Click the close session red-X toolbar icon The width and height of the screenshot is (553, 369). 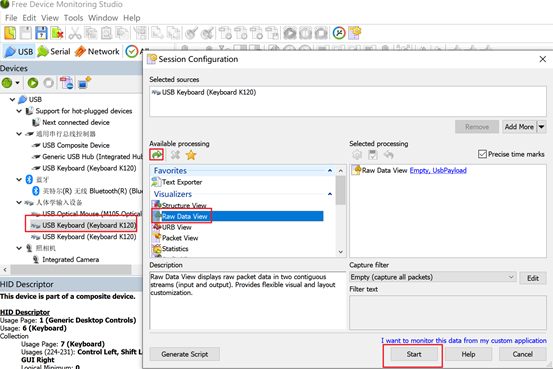click(57, 33)
